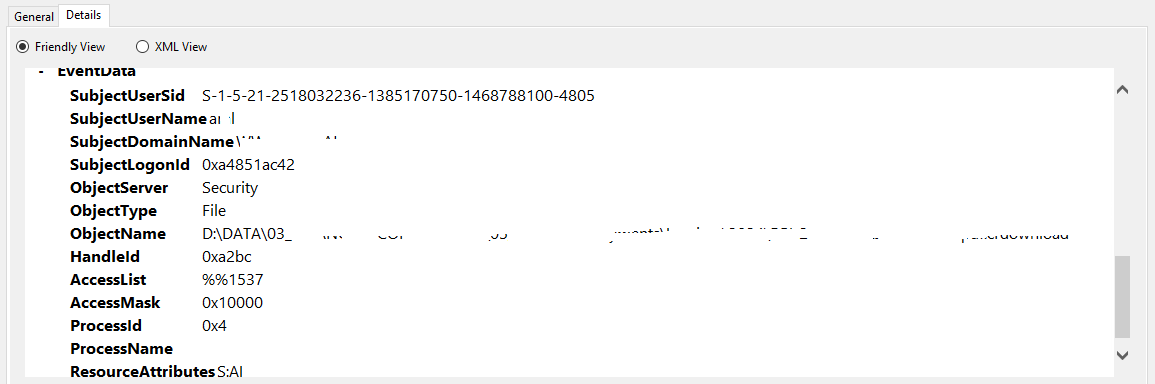Select the AccessMask value 0x10000
Viewport: 1155px width, 384px height.
click(x=232, y=303)
